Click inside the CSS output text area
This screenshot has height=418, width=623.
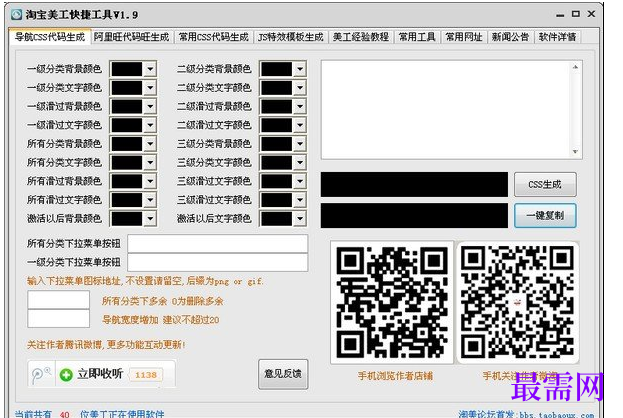[x=445, y=110]
